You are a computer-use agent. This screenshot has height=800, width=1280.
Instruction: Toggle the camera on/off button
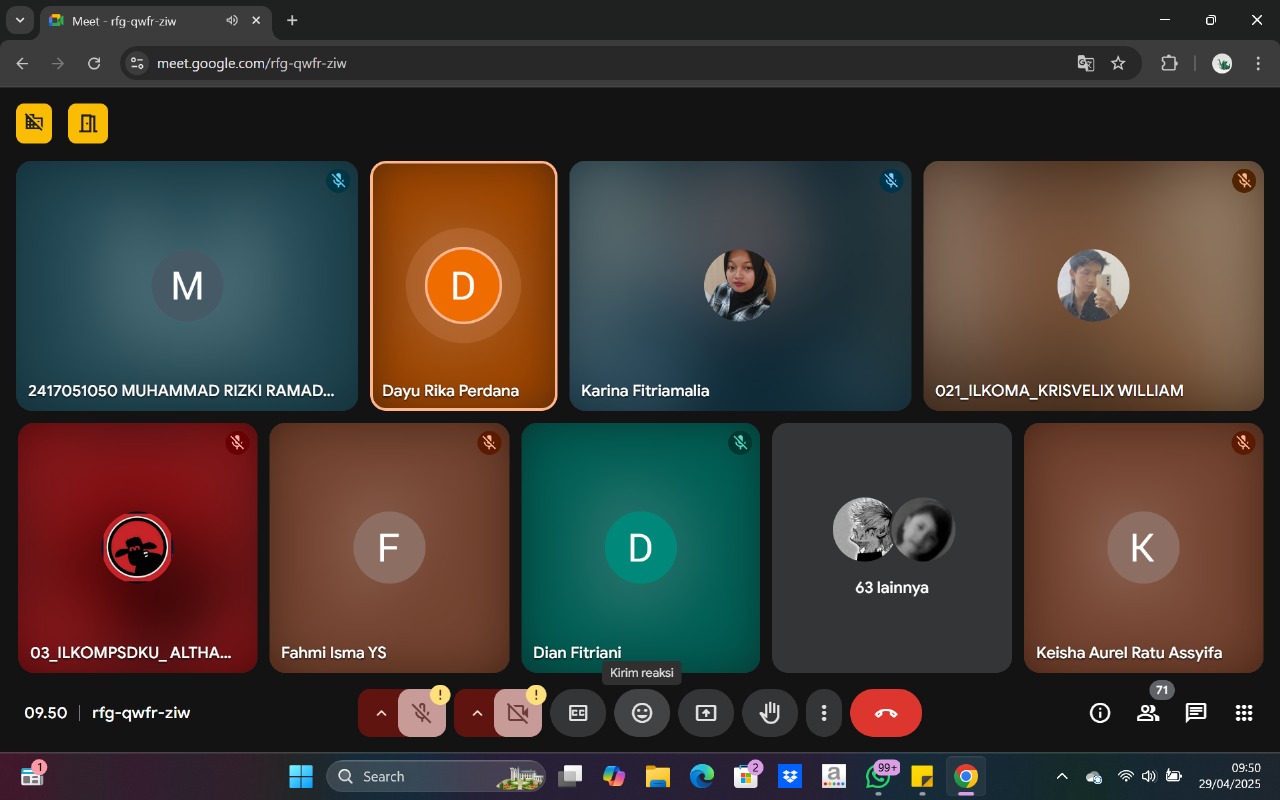[x=518, y=713]
